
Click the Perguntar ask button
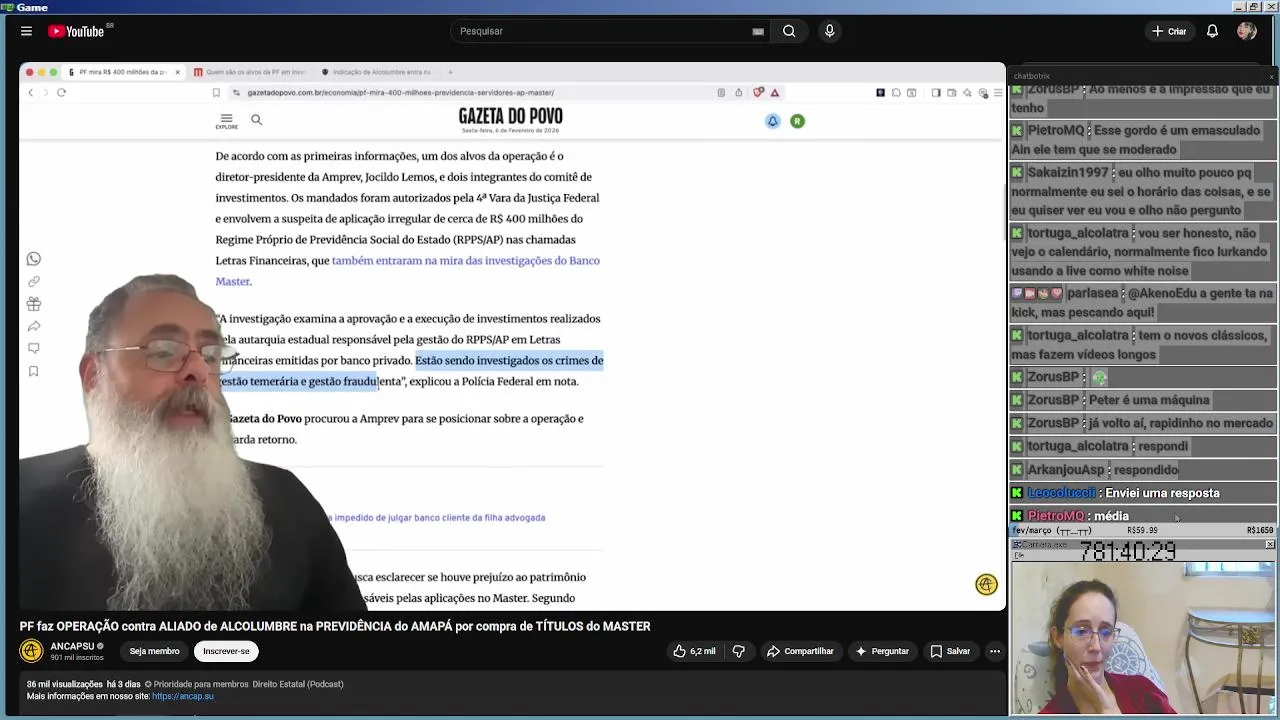click(x=882, y=651)
